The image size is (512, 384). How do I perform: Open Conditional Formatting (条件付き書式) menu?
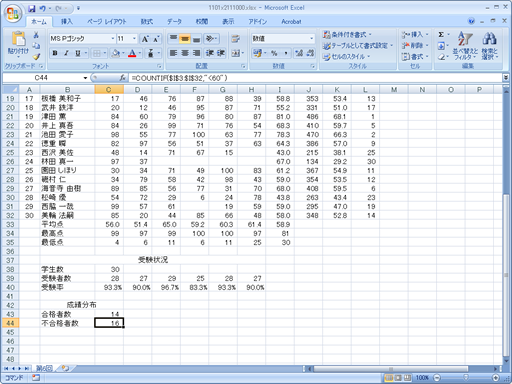point(347,35)
